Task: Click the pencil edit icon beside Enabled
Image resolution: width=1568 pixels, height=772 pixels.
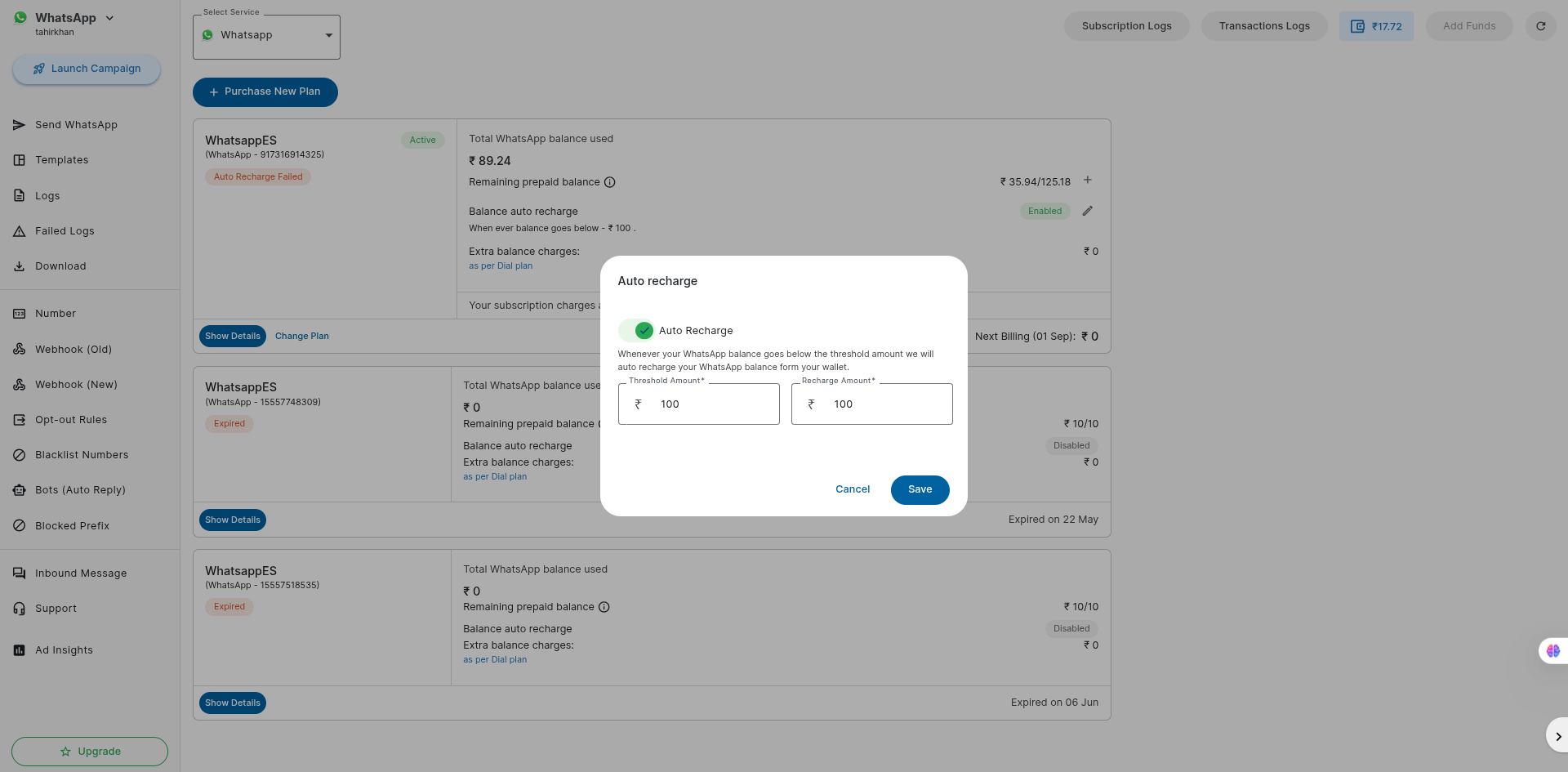Action: point(1088,211)
